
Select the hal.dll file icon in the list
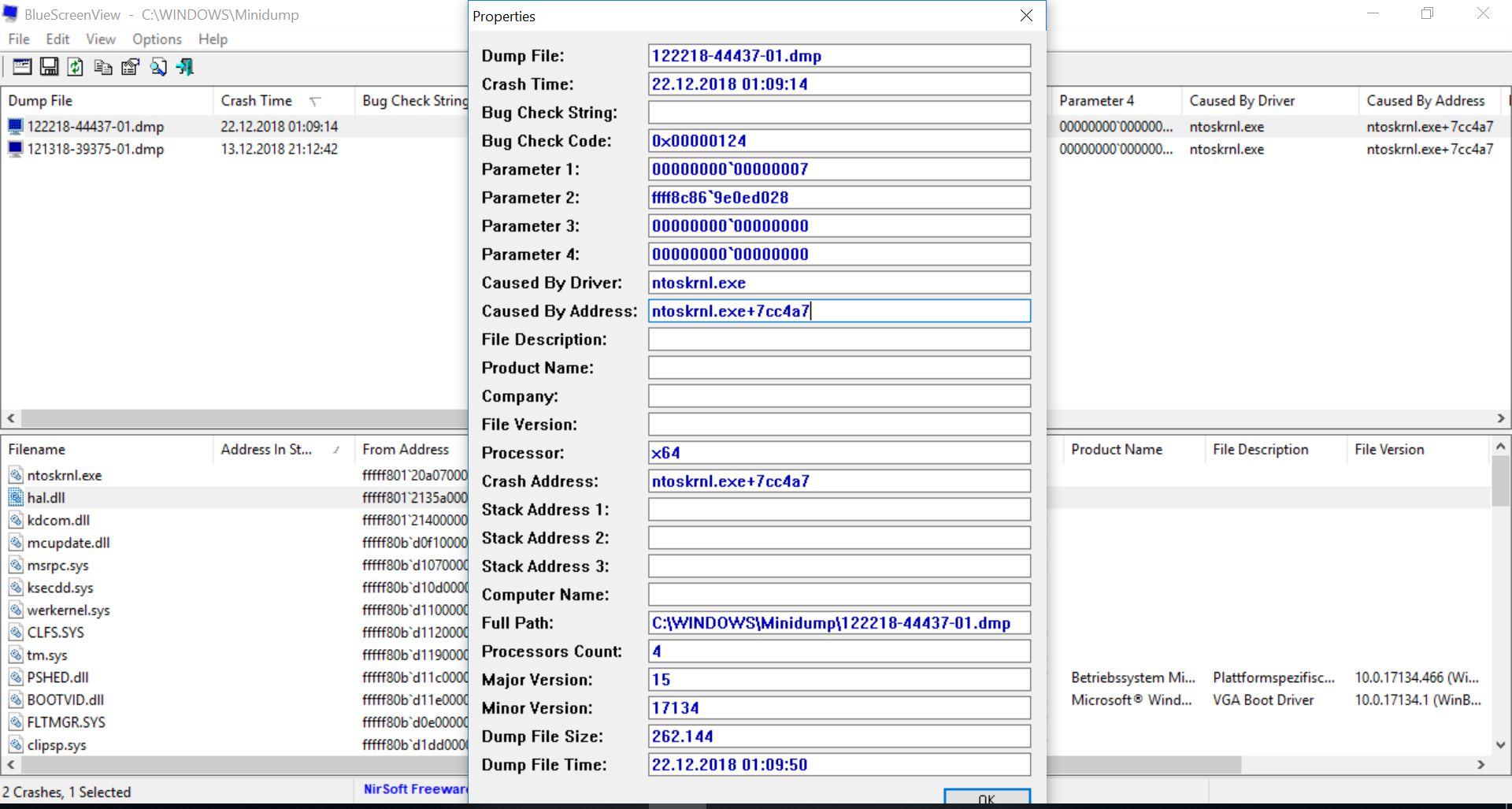click(x=16, y=498)
